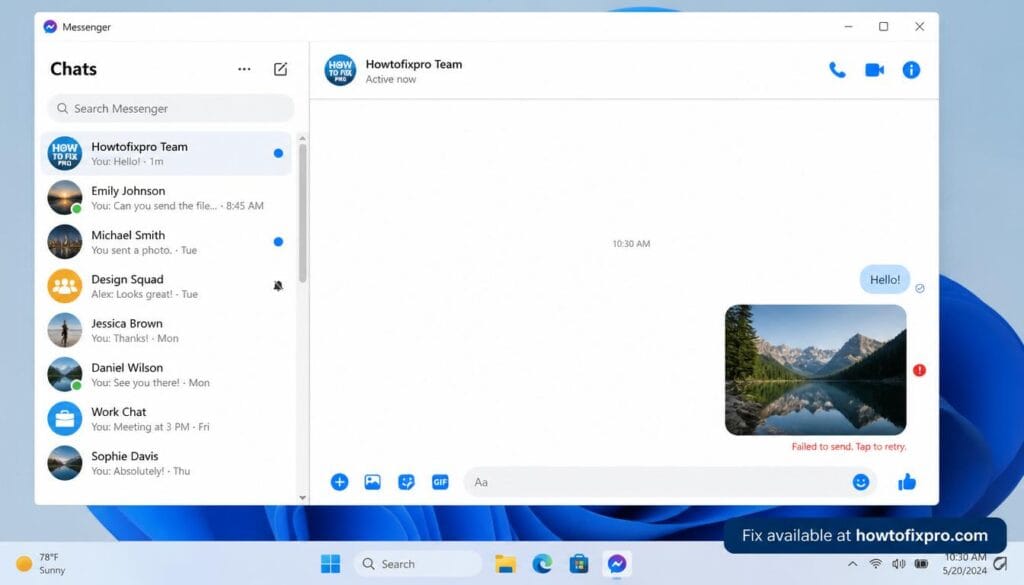Open Daniel Wilson conversation
The image size is (1024, 585).
(x=167, y=375)
